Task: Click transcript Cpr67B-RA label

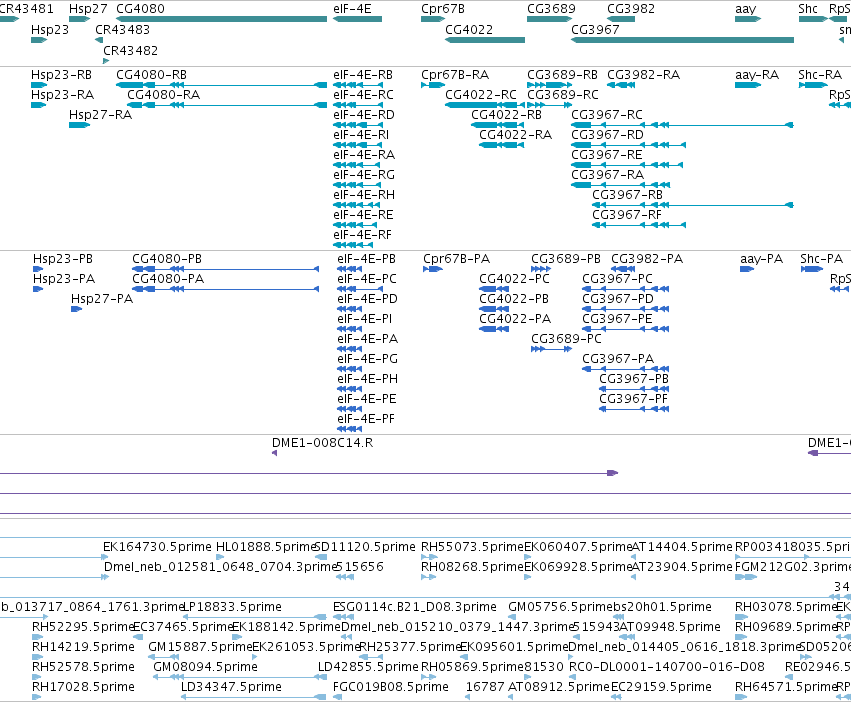Action: click(x=455, y=75)
